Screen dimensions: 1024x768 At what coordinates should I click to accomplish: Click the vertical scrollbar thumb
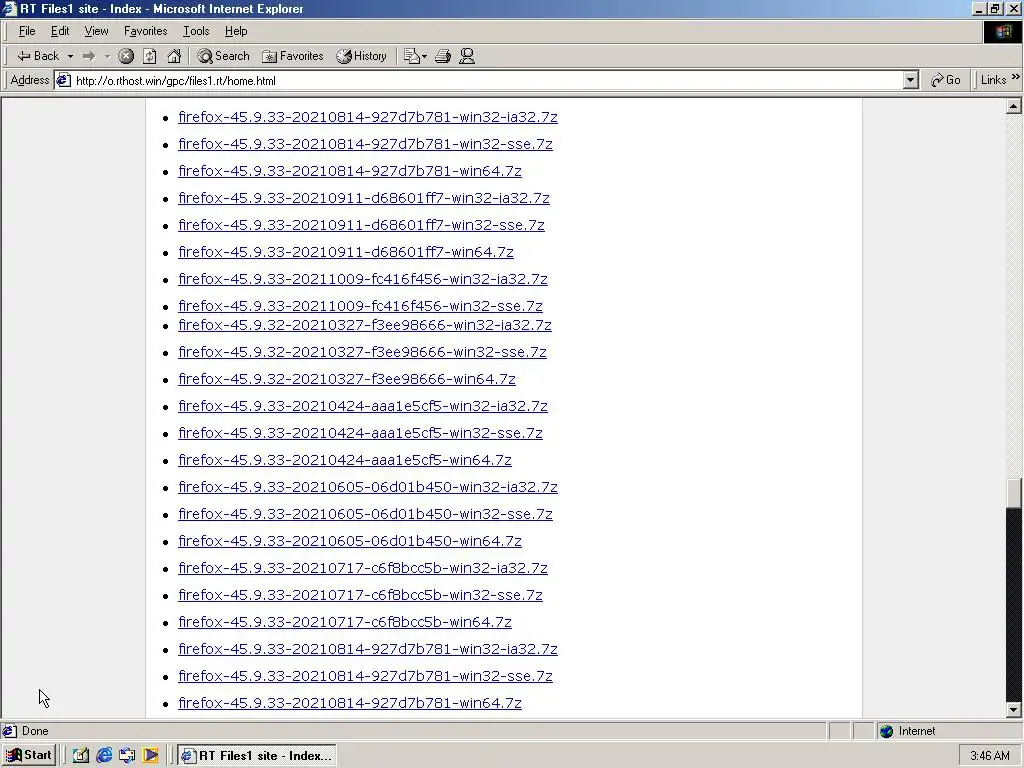(1014, 493)
